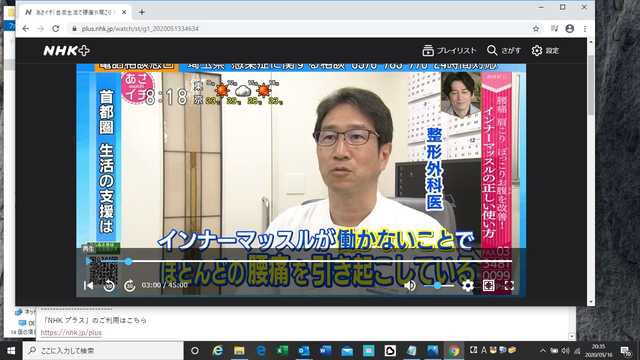The width and height of the screenshot is (640, 360).
Task: Rewind the video ten seconds
Action: (109, 285)
